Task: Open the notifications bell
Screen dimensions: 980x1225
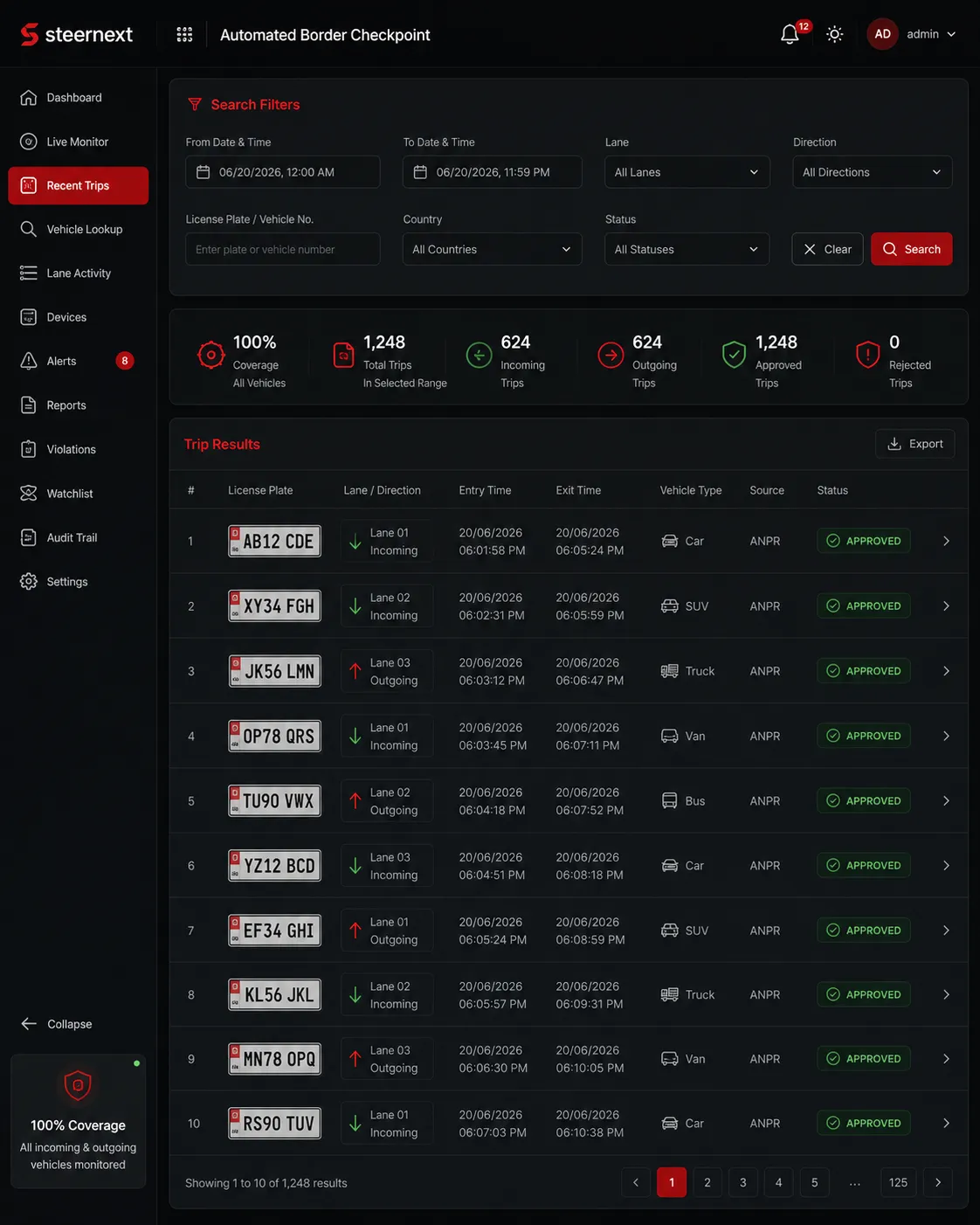Action: tap(790, 34)
